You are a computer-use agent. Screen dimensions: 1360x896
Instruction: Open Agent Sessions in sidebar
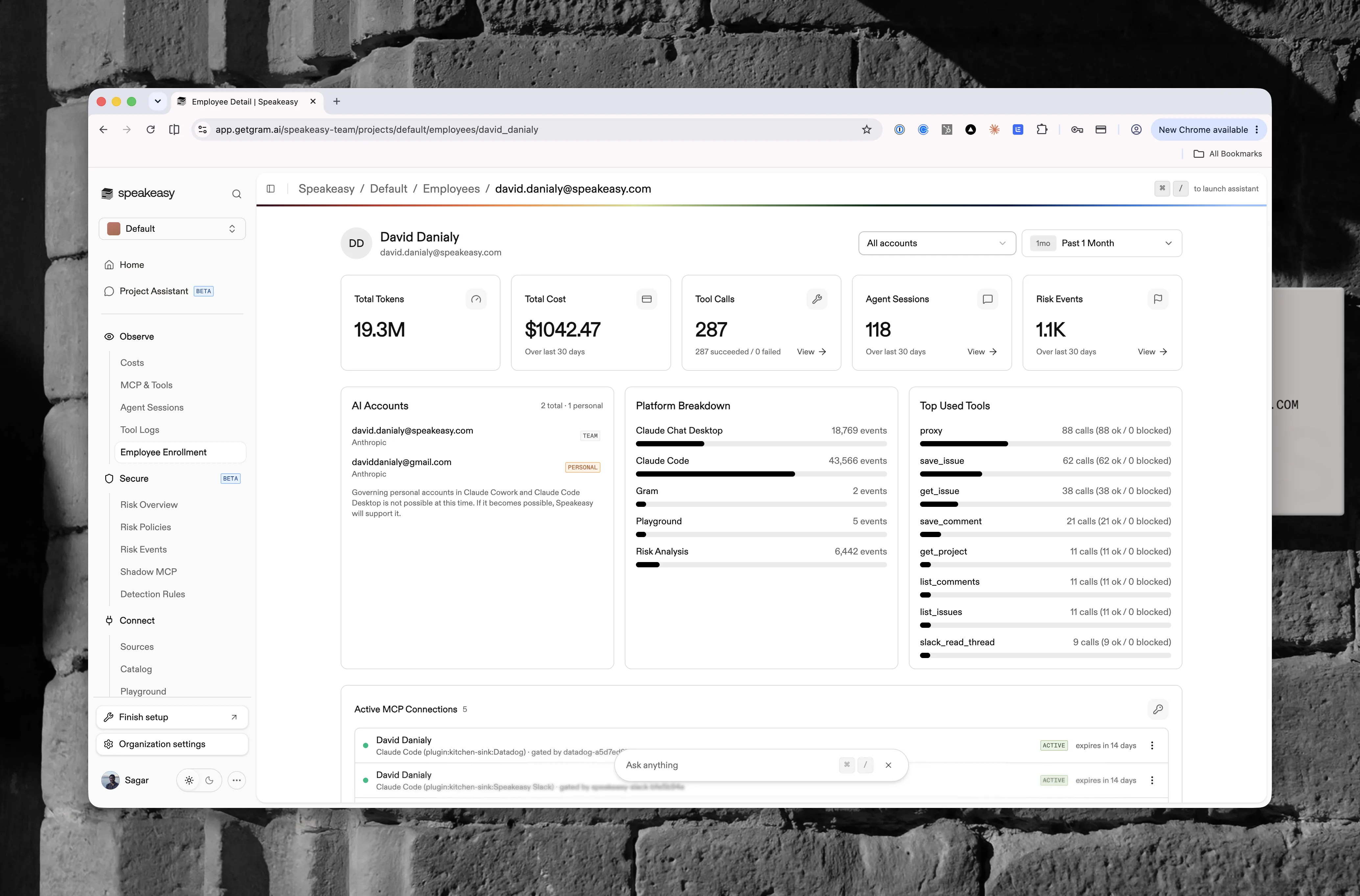pos(152,408)
